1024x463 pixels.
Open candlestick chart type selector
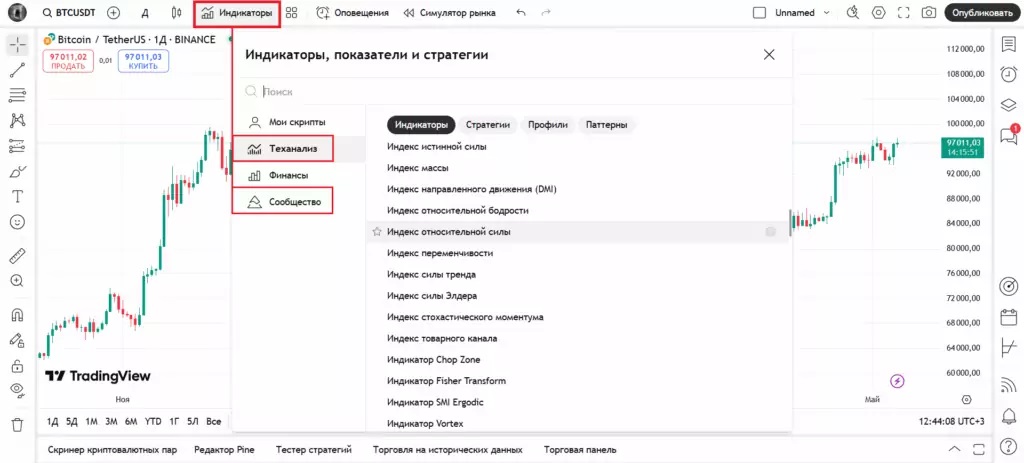pyautogui.click(x=176, y=12)
